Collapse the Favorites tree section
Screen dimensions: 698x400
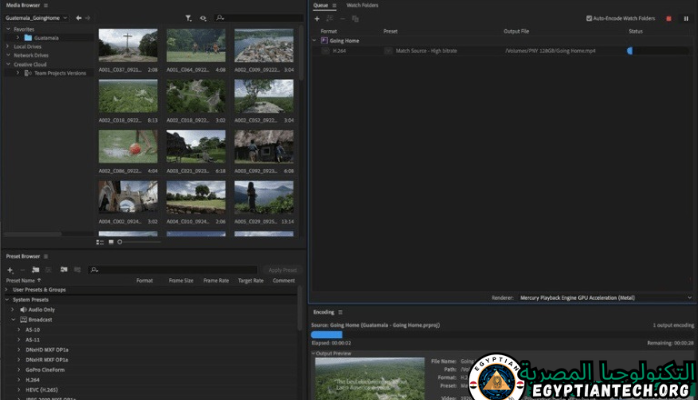coord(8,29)
